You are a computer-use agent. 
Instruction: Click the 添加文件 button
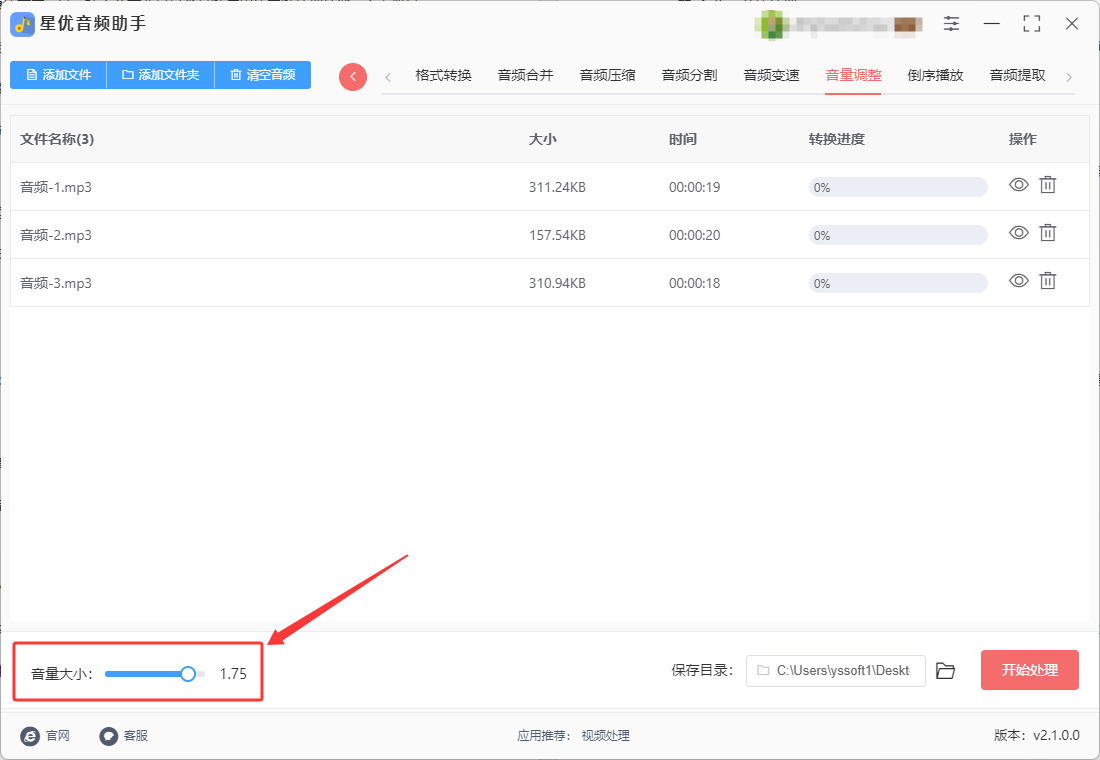tap(58, 74)
